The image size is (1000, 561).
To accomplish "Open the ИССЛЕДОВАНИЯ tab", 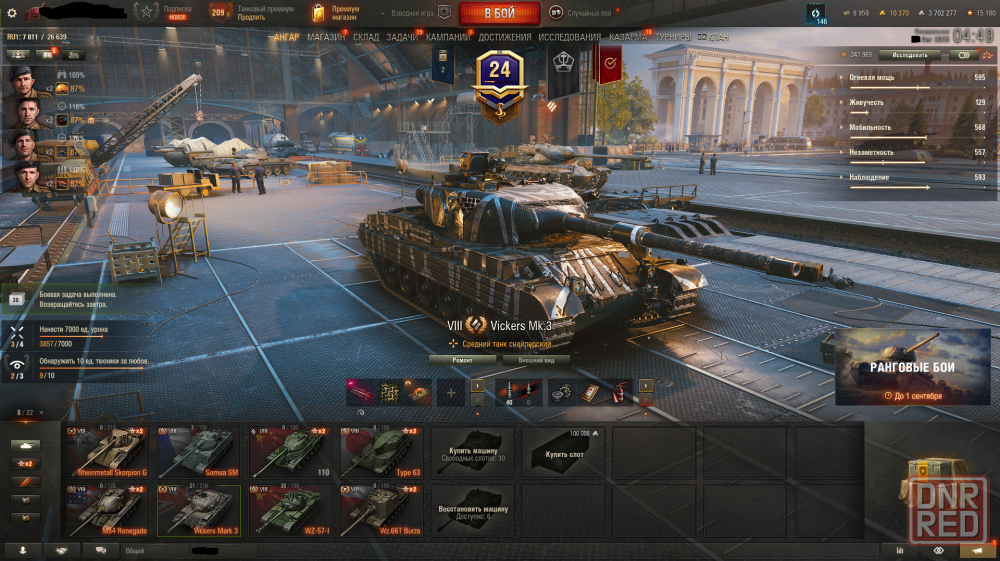I will [570, 37].
